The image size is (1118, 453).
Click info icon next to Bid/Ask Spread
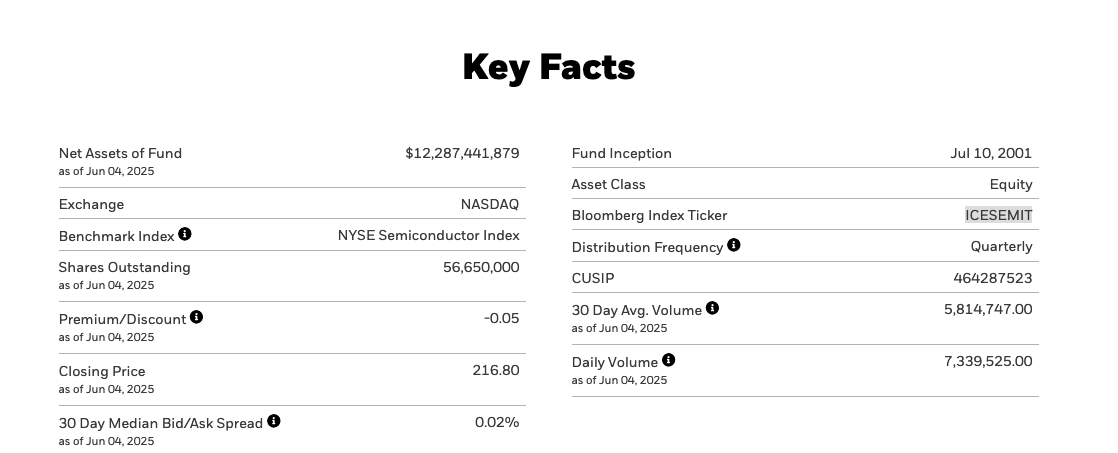click(274, 421)
